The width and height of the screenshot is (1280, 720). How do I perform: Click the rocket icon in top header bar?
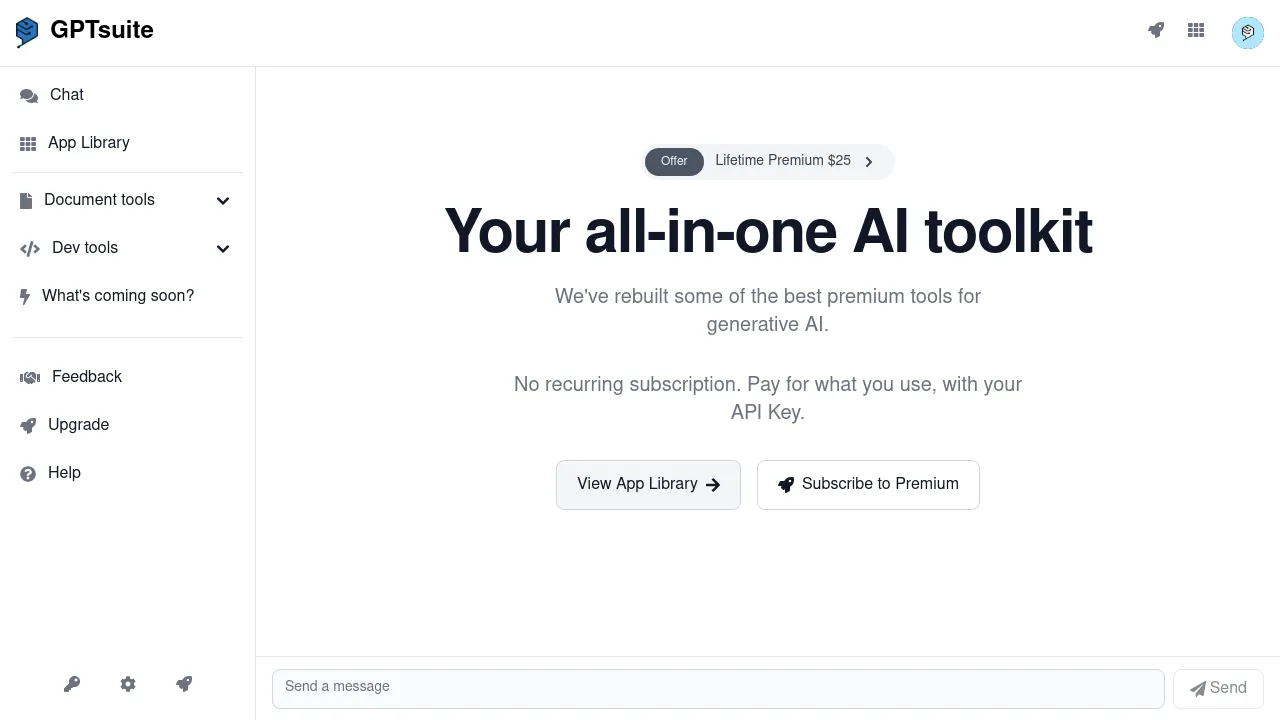(x=1156, y=30)
